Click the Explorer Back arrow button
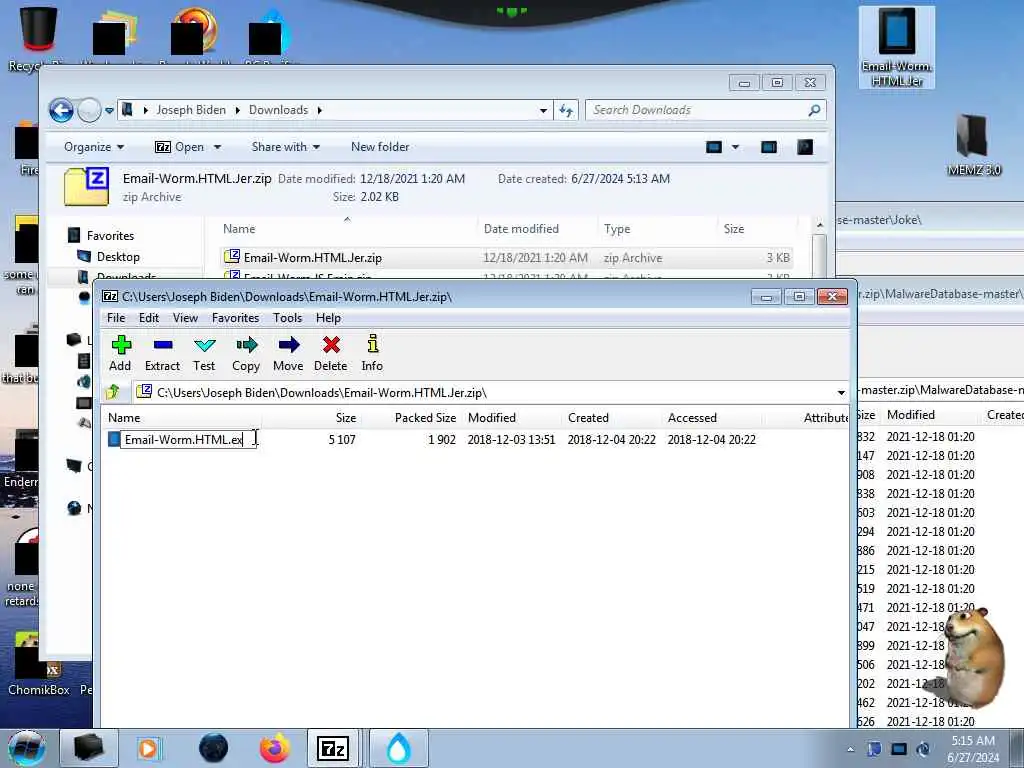The height and width of the screenshot is (768, 1024). coord(61,110)
